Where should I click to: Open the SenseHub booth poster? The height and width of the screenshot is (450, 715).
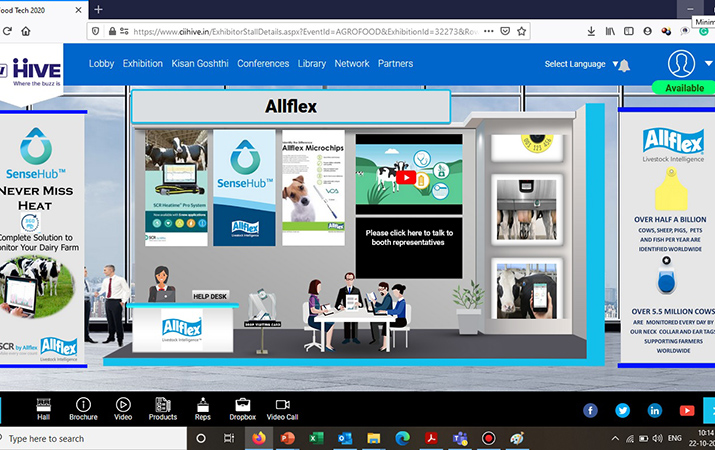[x=244, y=188]
